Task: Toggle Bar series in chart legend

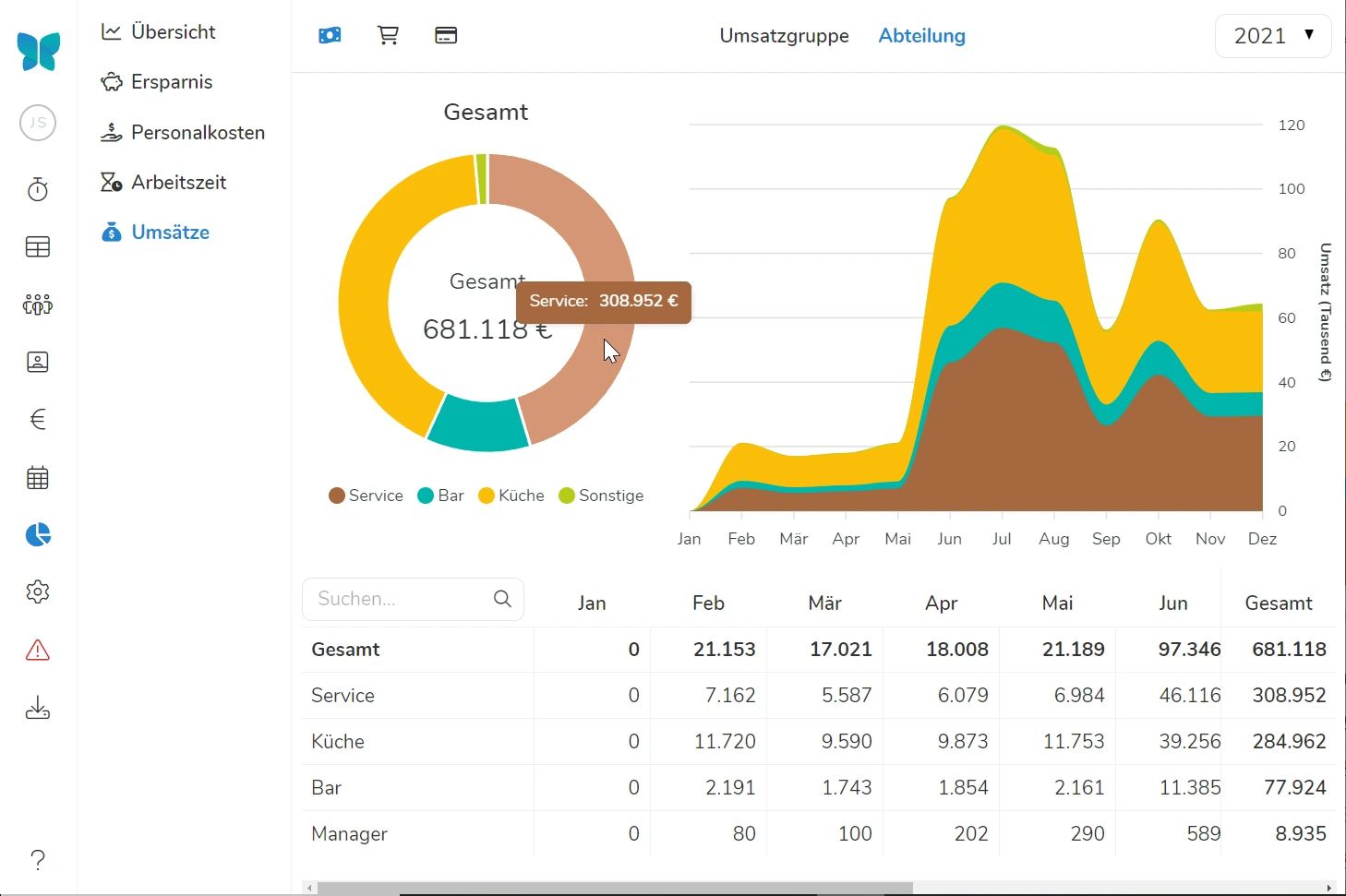Action: tap(440, 496)
